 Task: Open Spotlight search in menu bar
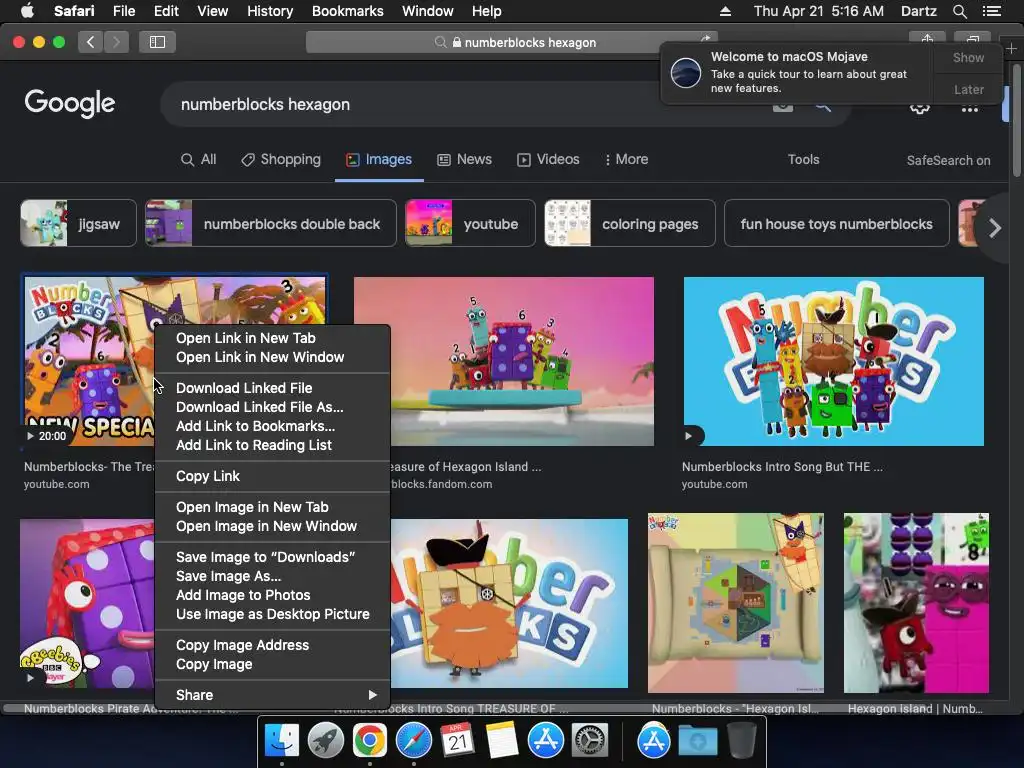pos(959,11)
